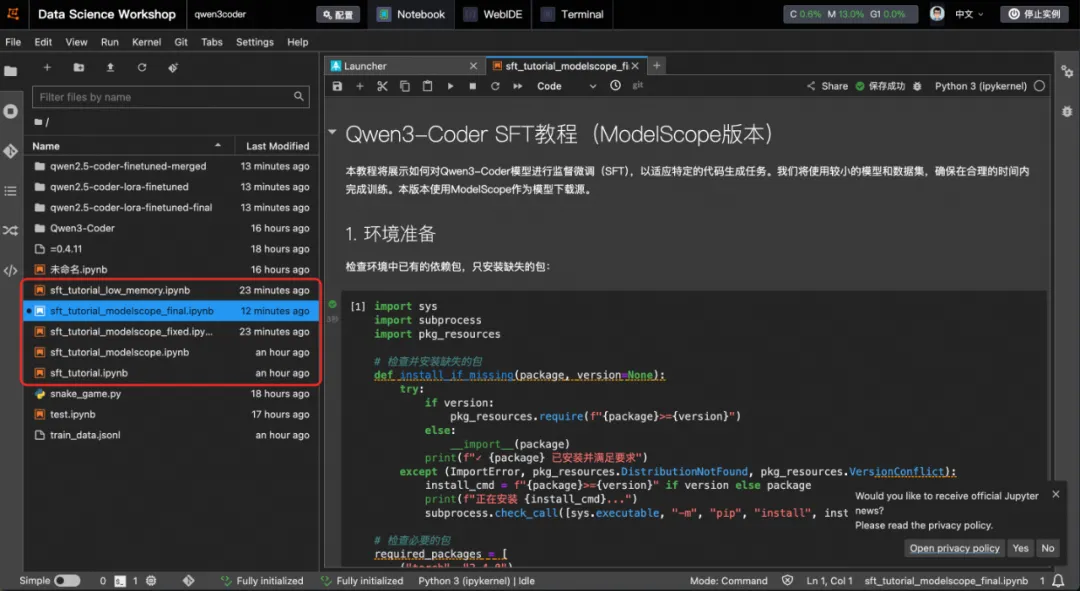
Task: Click the kernel debugger bug icon in toolbar
Action: click(x=917, y=86)
